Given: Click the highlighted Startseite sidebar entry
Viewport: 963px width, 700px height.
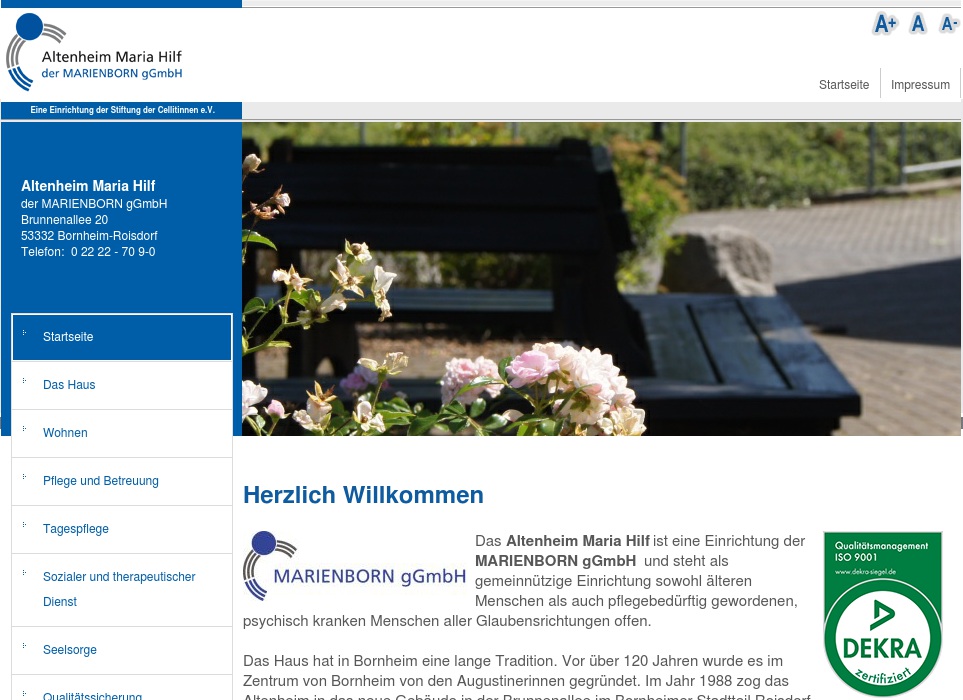Looking at the screenshot, I should click(68, 337).
